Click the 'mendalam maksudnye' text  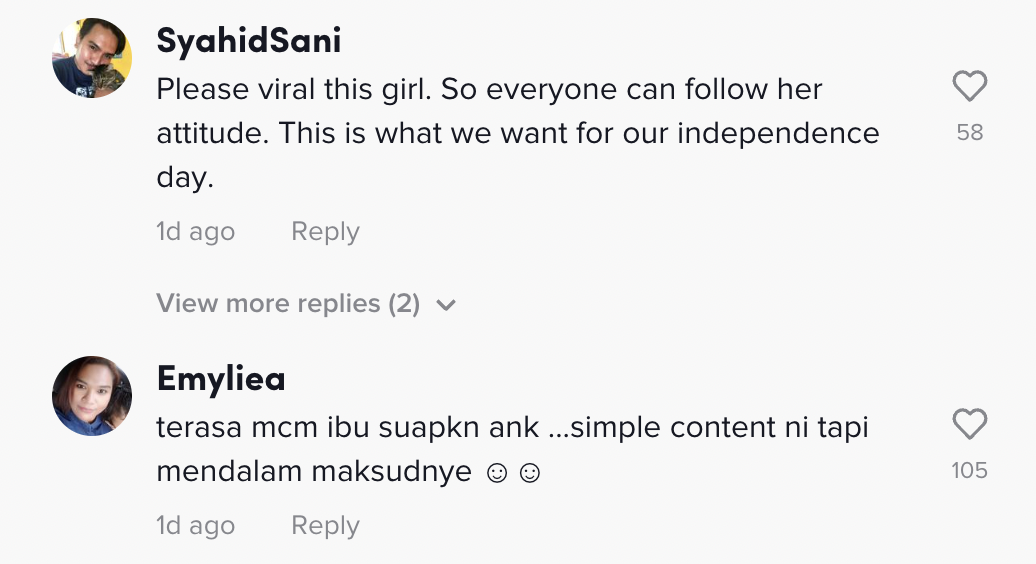tap(314, 472)
